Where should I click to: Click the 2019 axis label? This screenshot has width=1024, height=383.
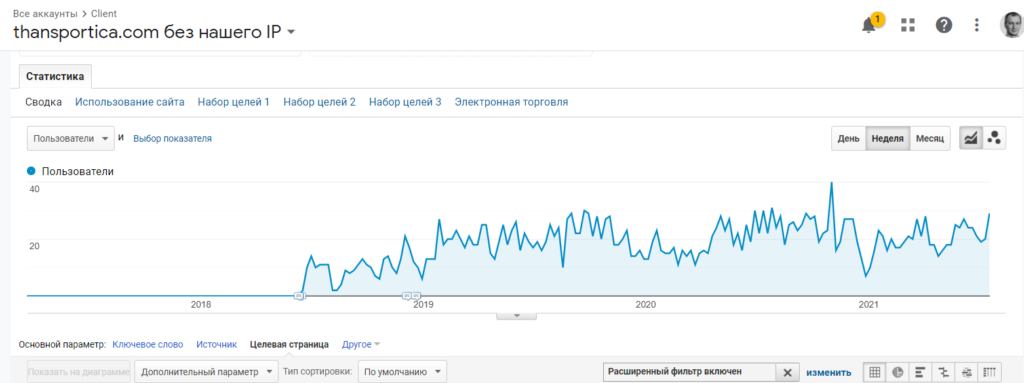[x=423, y=305]
